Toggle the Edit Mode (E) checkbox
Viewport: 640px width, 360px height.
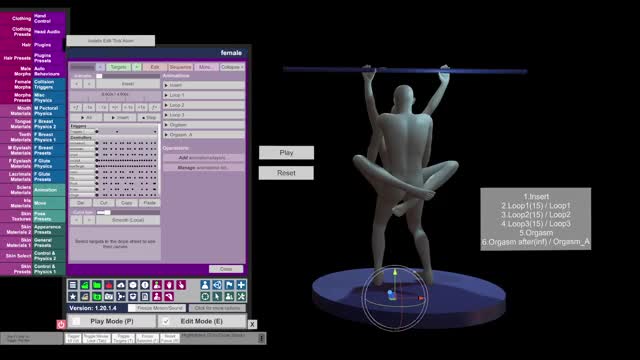point(165,322)
